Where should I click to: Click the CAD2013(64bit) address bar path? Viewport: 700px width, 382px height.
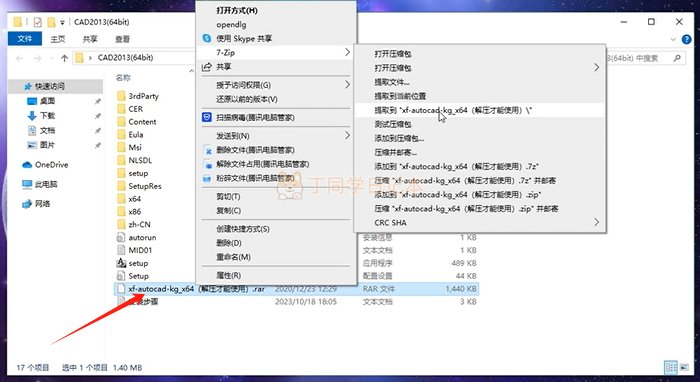point(125,58)
